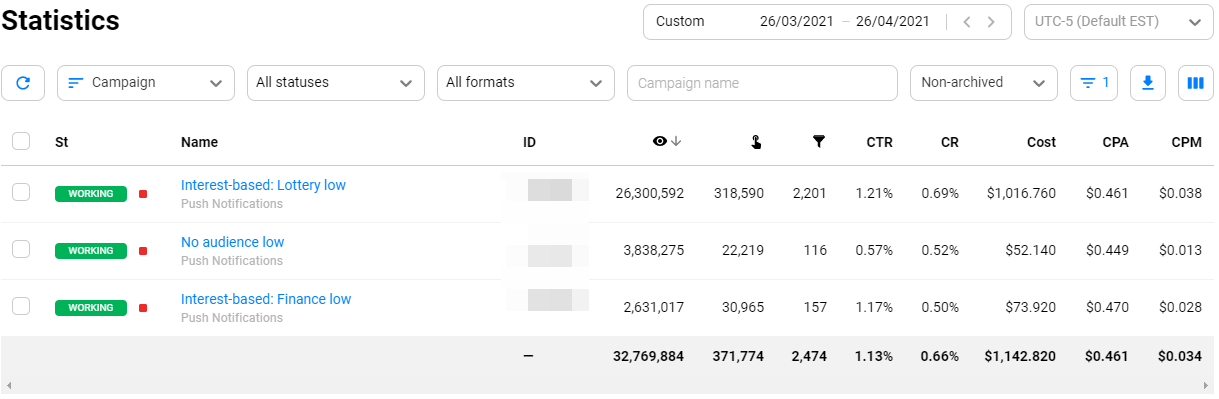Go to previous date range arrow

click(x=967, y=22)
